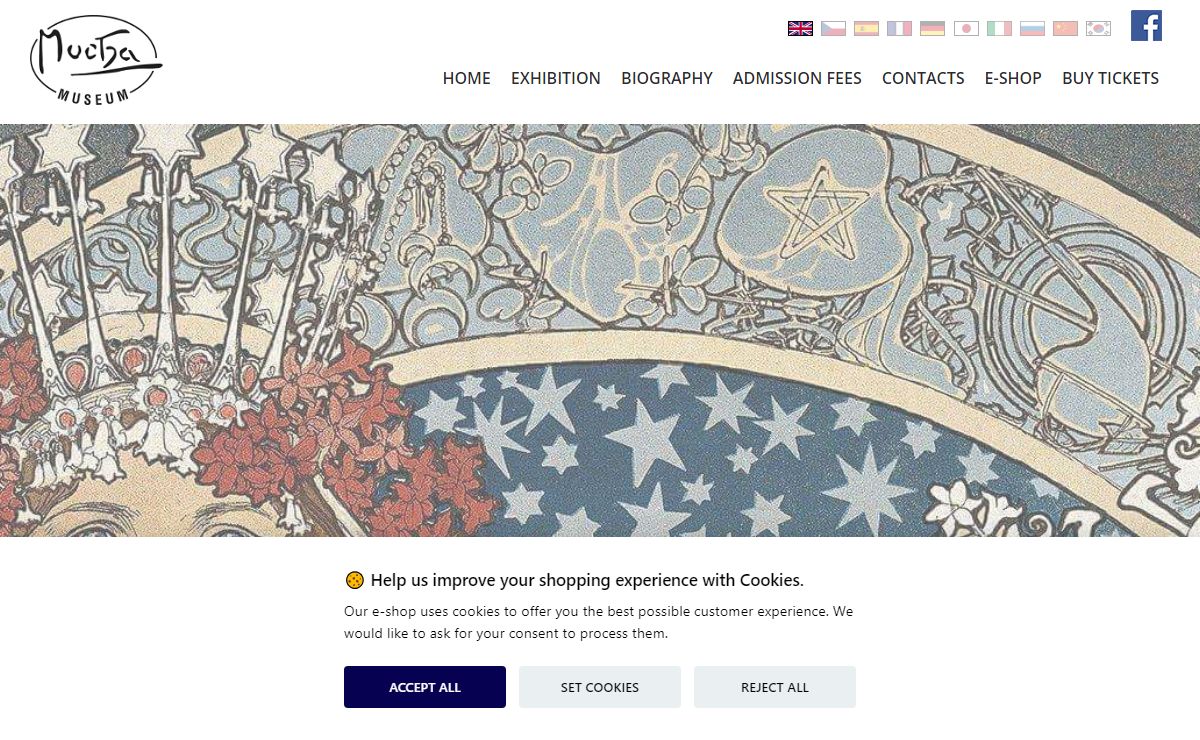The image size is (1200, 740).
Task: Open the museum's Facebook page icon
Action: [1146, 26]
